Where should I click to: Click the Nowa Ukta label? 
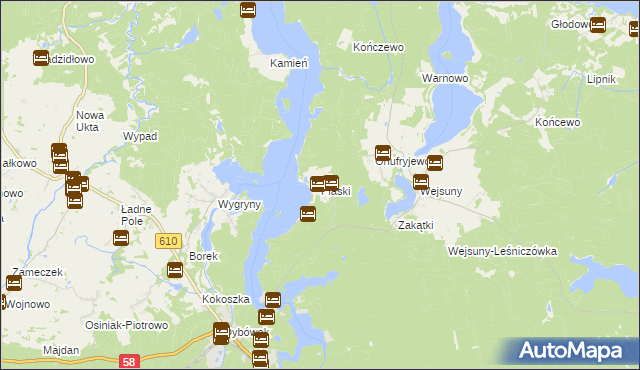(90, 121)
